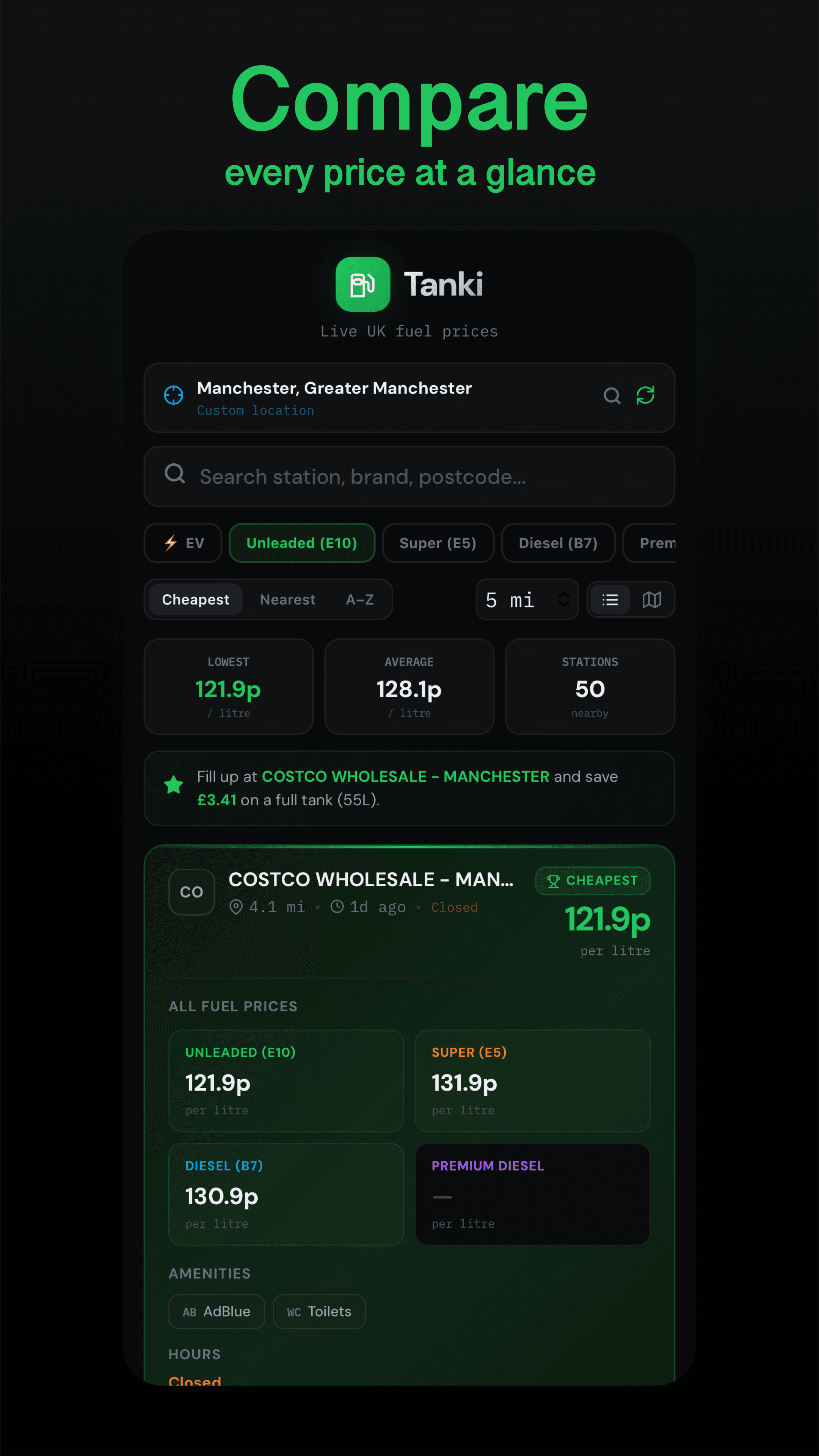Switch to map view icon
This screenshot has width=819, height=1456.
coord(652,600)
